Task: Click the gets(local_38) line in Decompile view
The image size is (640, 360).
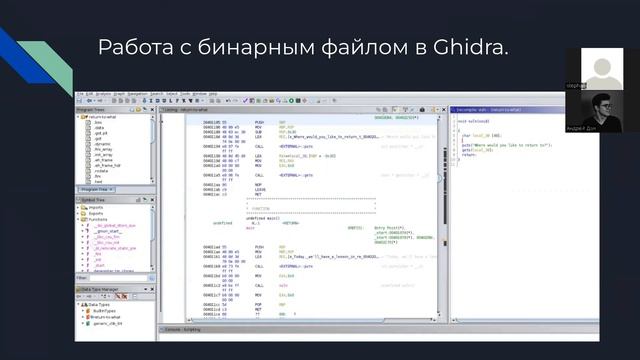Action: coord(478,150)
